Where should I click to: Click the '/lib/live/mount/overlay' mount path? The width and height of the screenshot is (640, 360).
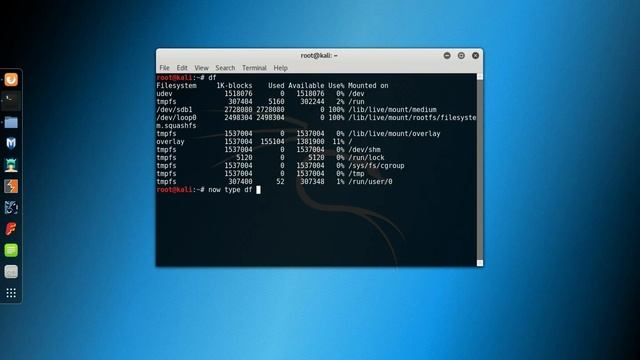tap(394, 134)
